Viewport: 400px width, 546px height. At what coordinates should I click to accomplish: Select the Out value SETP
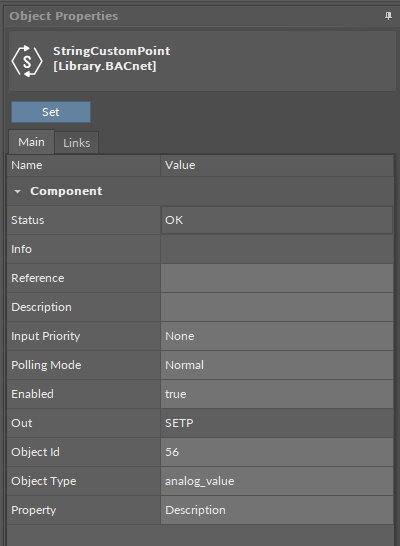(277, 423)
